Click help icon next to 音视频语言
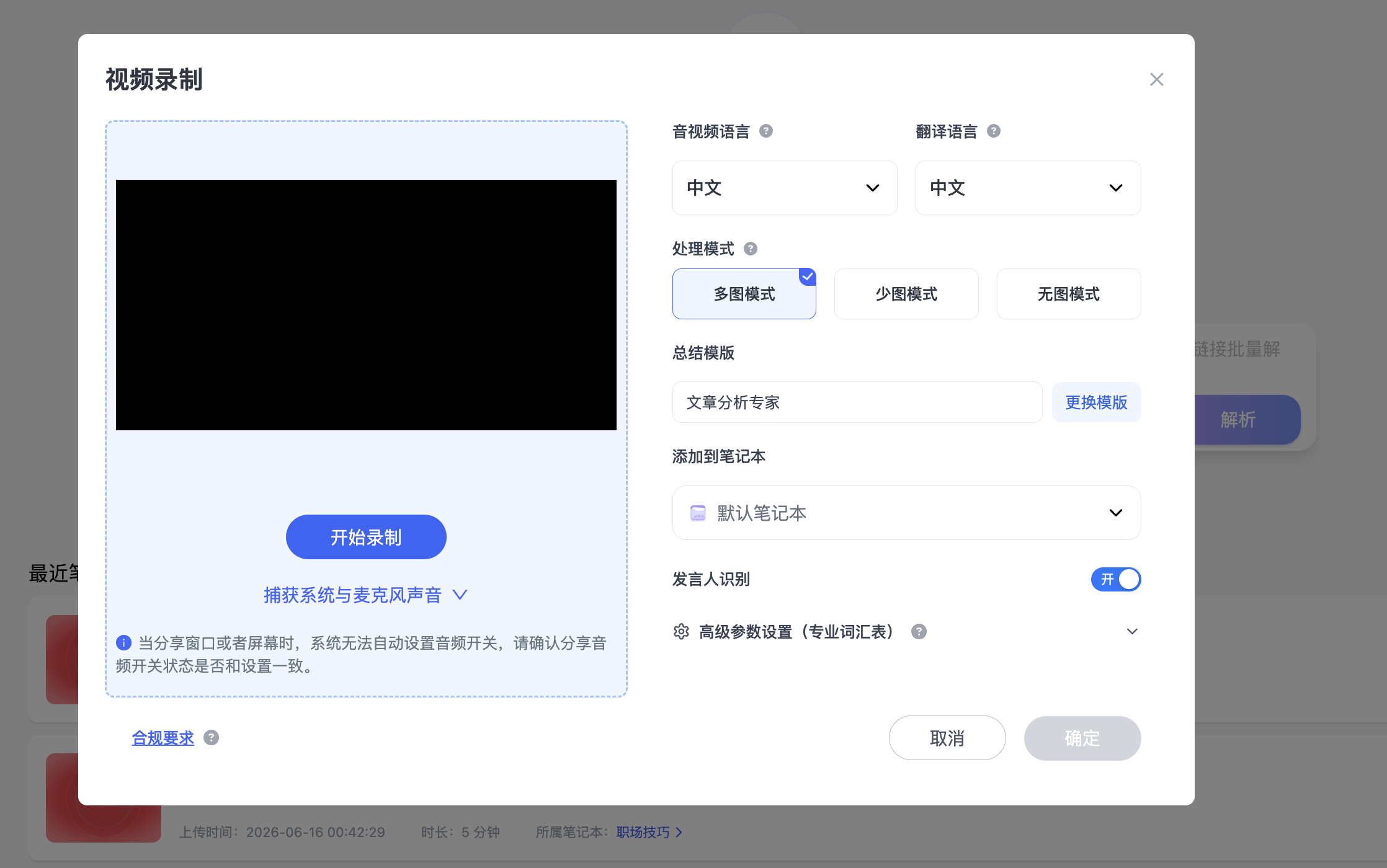 tap(766, 131)
